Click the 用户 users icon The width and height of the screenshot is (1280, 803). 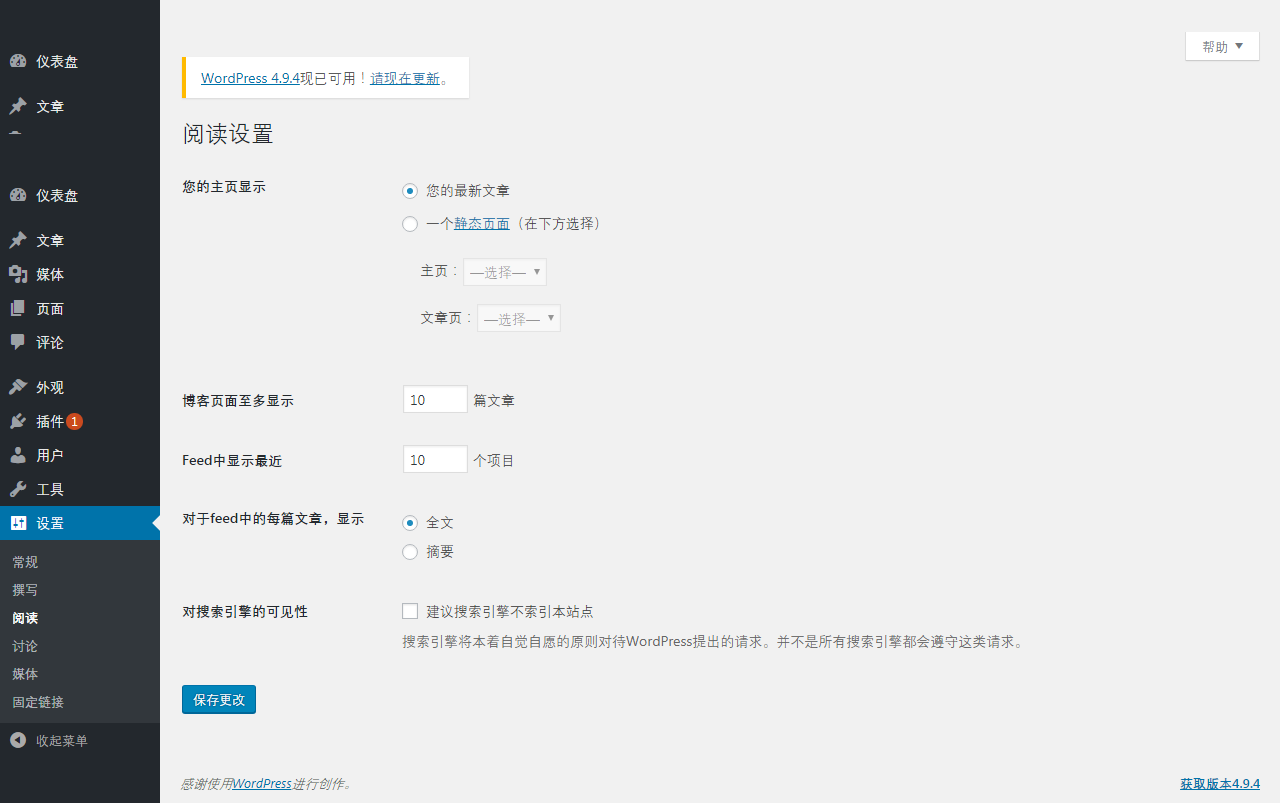[18, 455]
